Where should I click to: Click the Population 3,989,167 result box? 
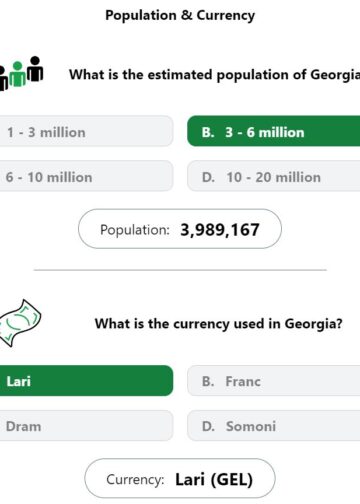180,229
